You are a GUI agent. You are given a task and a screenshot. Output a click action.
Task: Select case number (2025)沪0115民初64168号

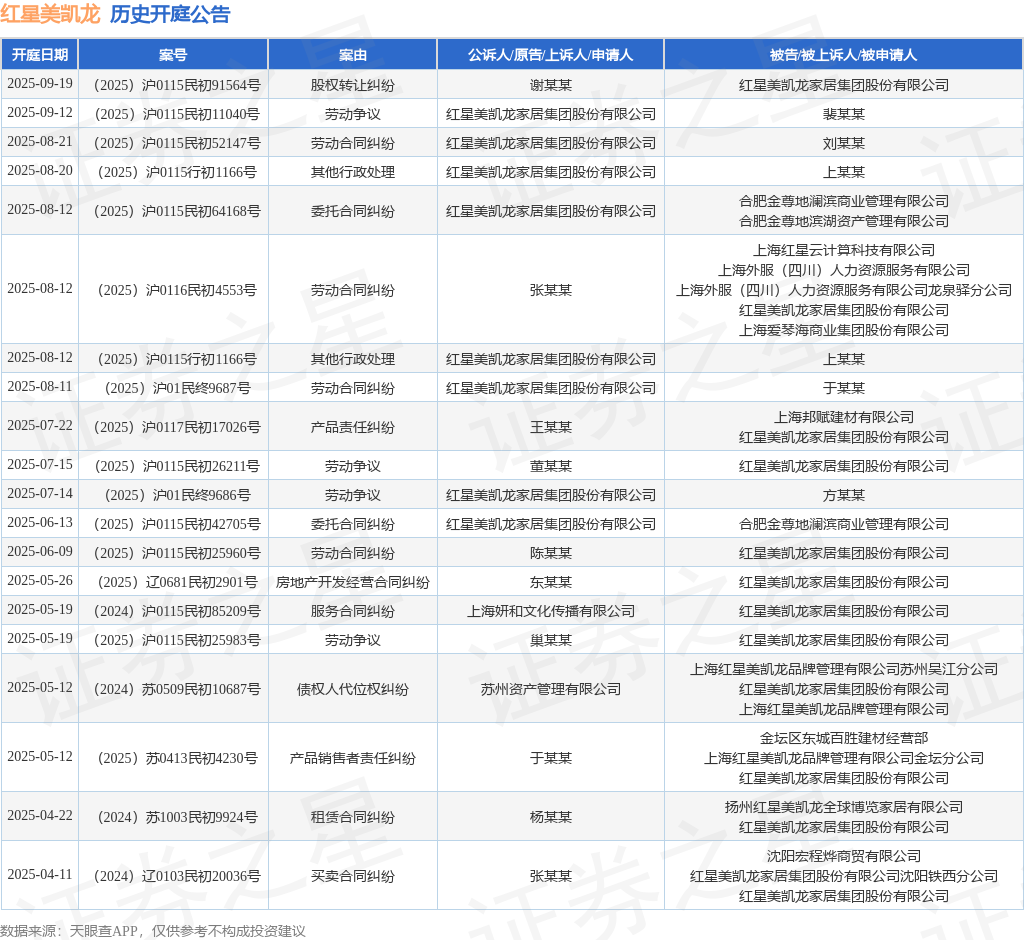tap(173, 211)
